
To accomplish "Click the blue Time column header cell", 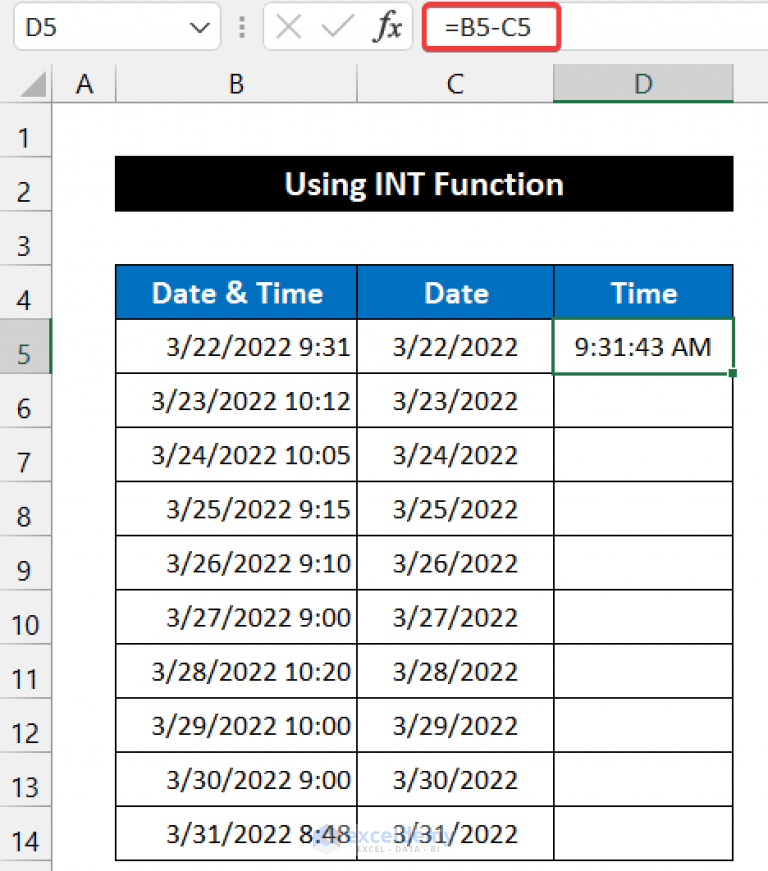I will coord(643,293).
